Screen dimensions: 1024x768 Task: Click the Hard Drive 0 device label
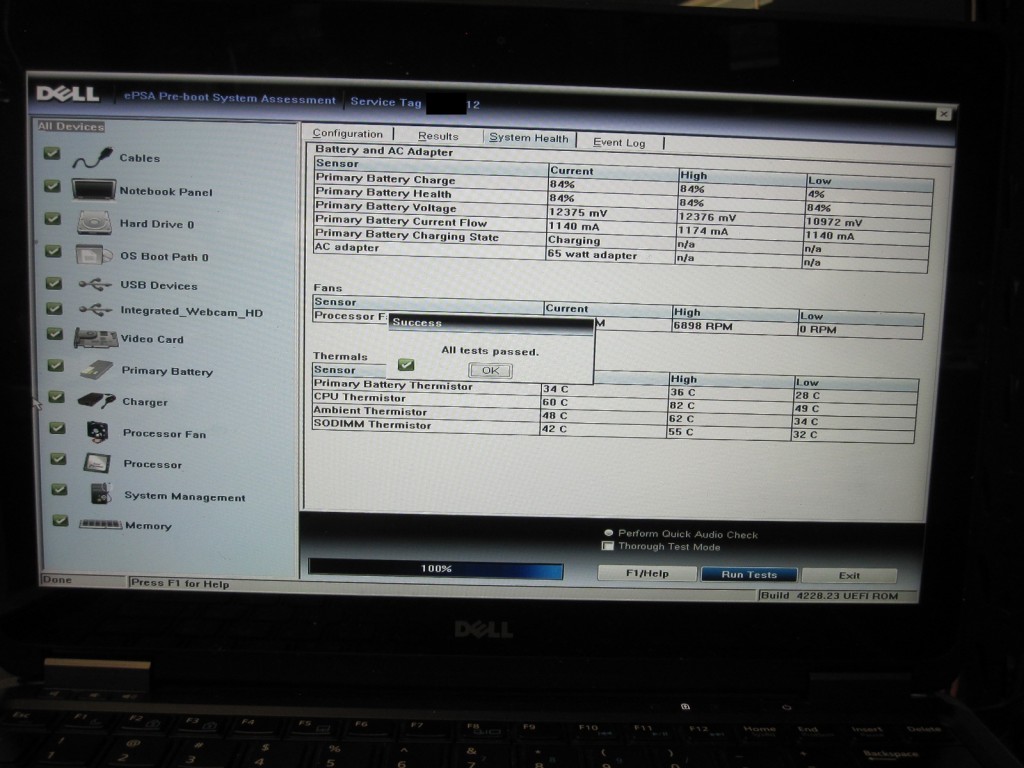point(157,224)
